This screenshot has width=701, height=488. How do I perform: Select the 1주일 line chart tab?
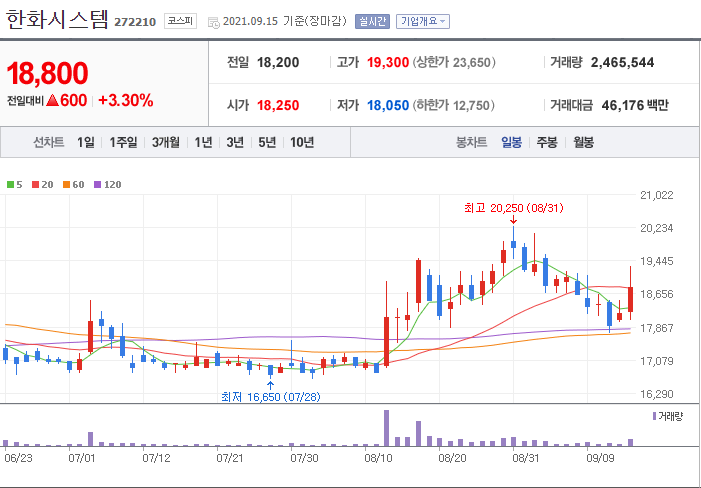click(x=123, y=143)
